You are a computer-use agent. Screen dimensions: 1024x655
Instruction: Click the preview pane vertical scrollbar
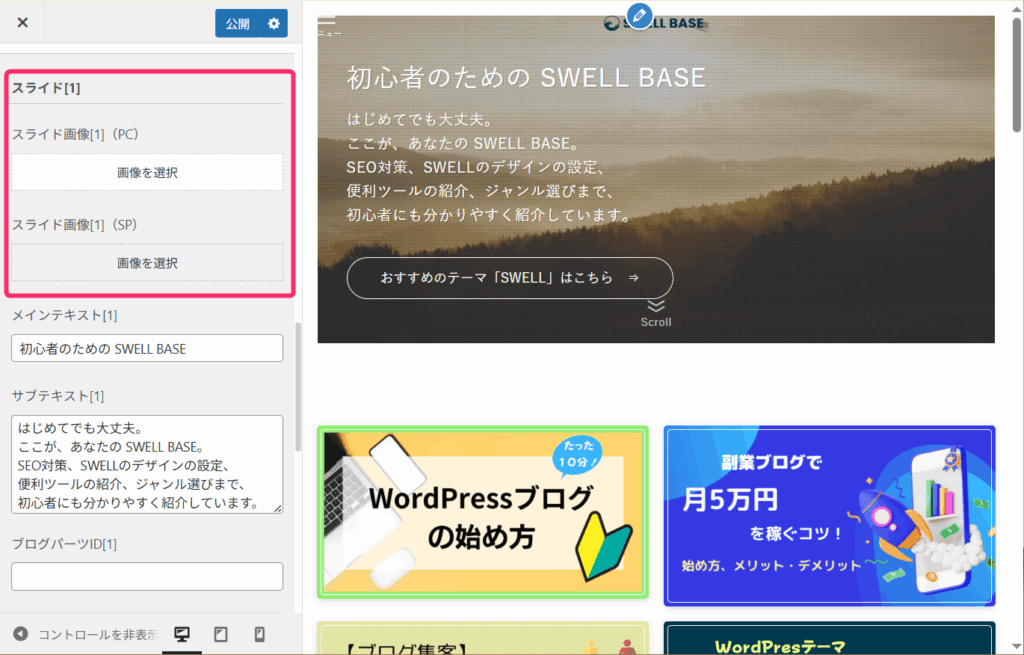click(1017, 75)
